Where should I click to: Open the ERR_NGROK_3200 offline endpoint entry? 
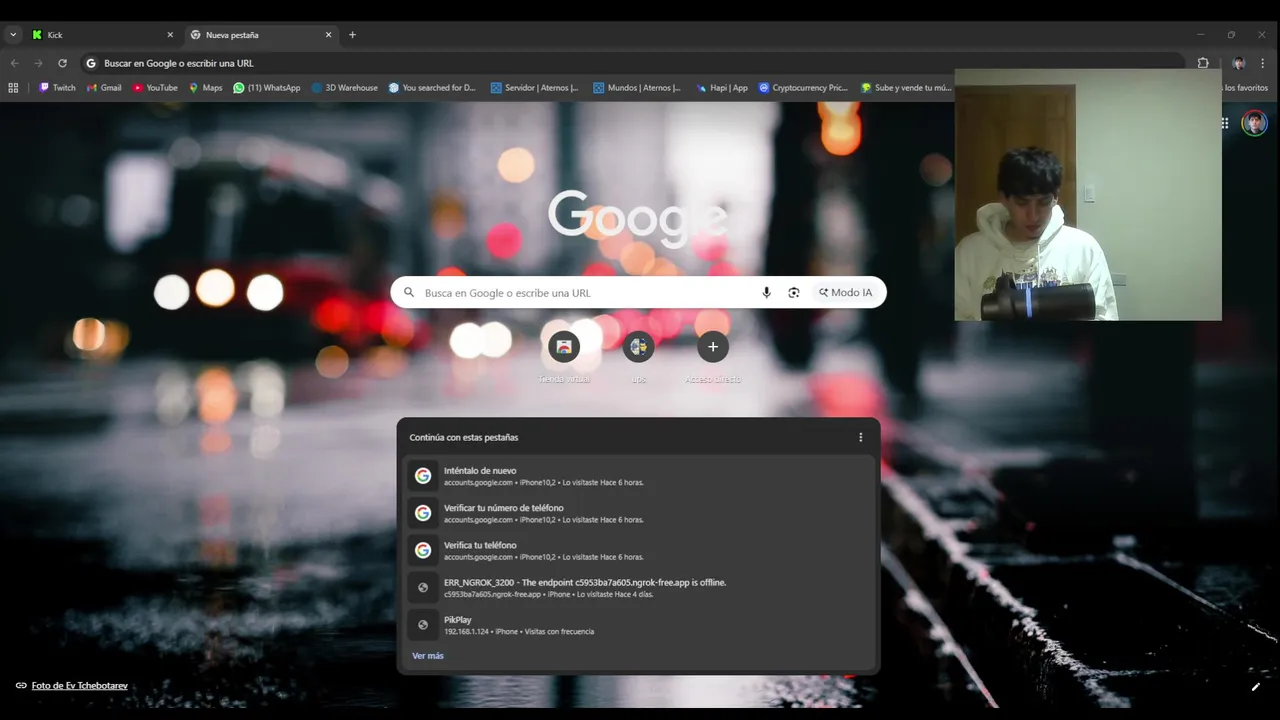640,588
